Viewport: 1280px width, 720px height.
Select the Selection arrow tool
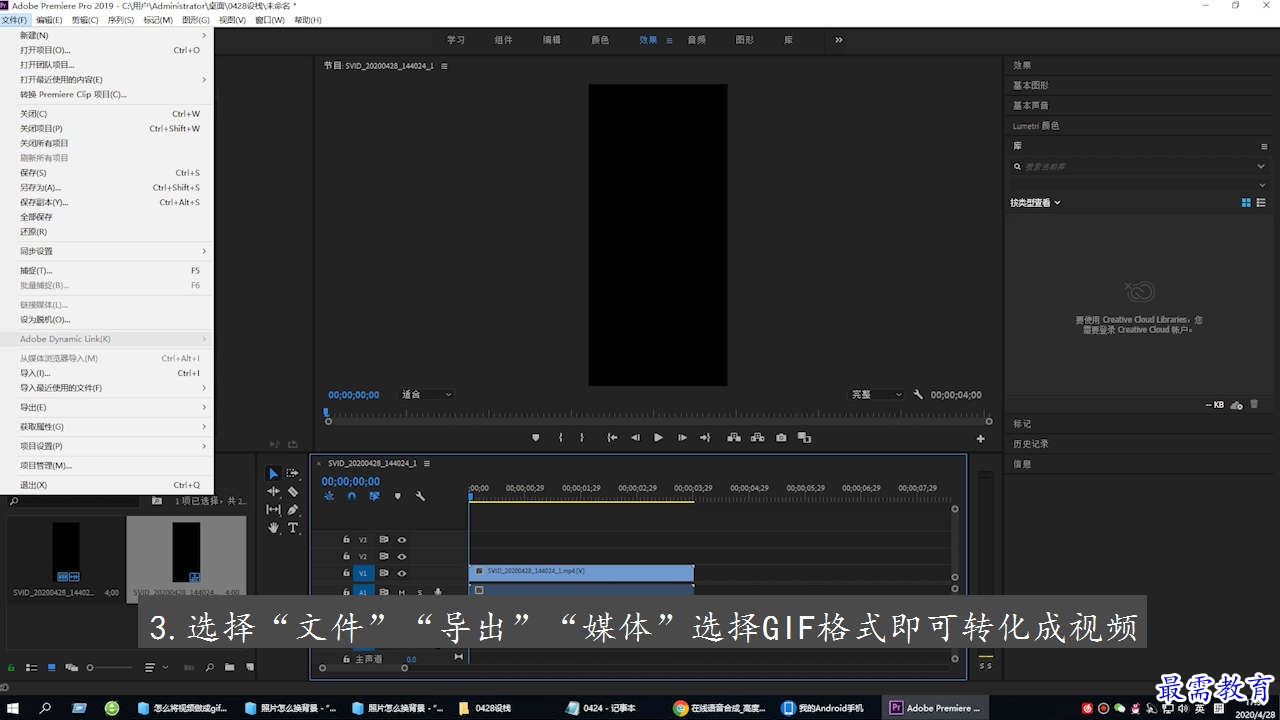pos(273,473)
